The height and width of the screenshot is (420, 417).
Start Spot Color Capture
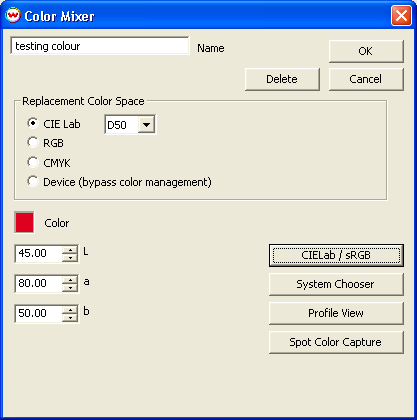coord(336,342)
